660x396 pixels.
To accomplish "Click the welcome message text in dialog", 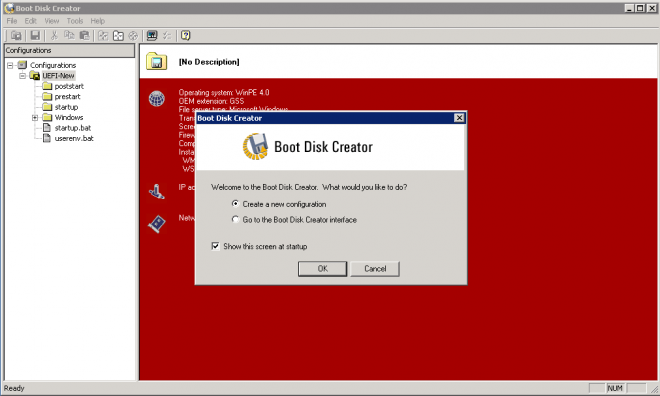I will point(309,187).
